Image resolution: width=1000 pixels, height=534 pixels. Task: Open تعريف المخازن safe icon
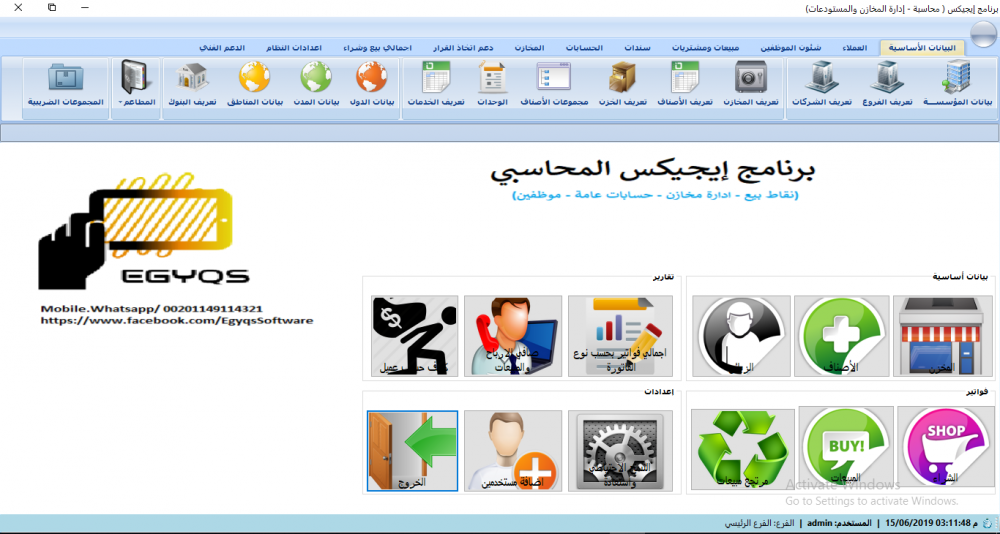point(751,84)
